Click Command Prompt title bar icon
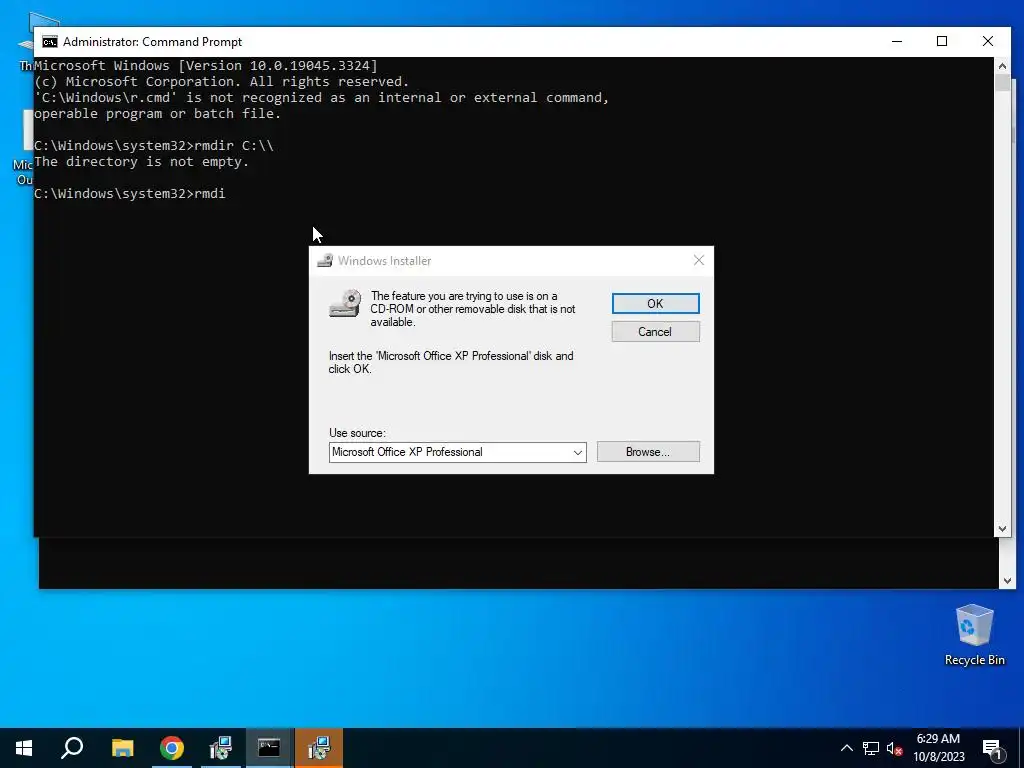 pyautogui.click(x=50, y=42)
